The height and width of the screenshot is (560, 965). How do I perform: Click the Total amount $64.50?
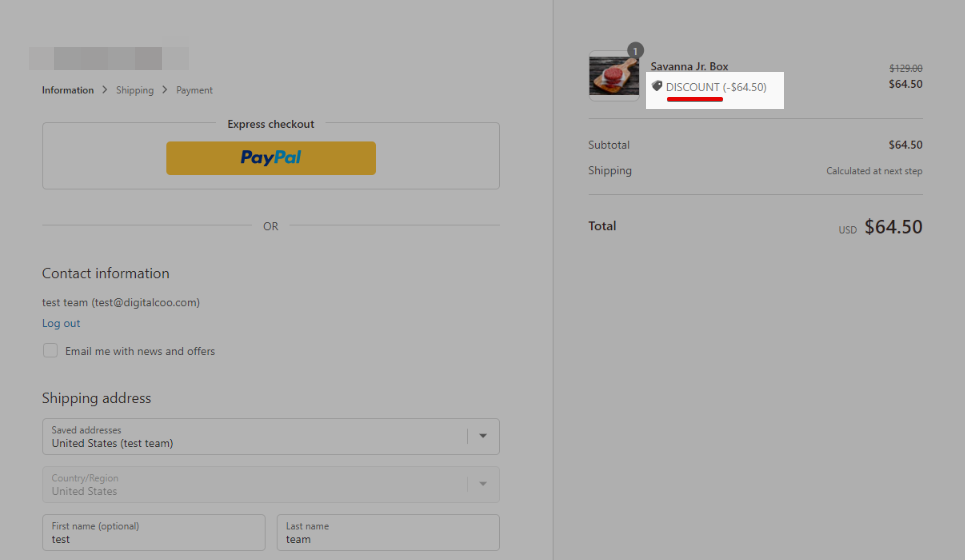894,227
